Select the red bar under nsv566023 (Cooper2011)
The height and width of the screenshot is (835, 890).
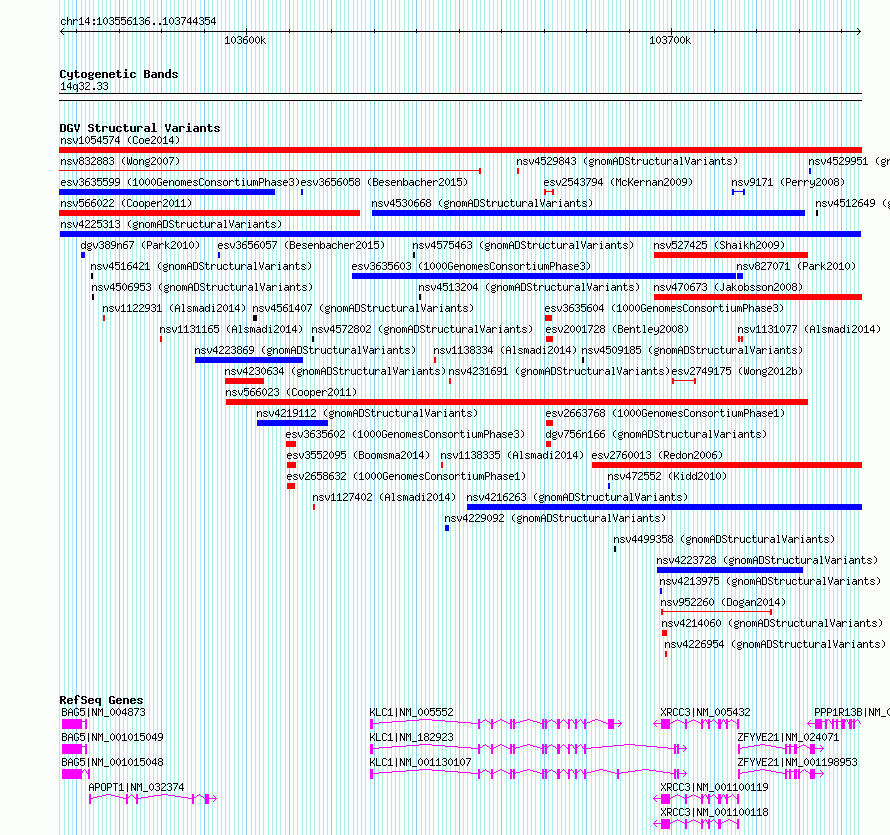(517, 402)
